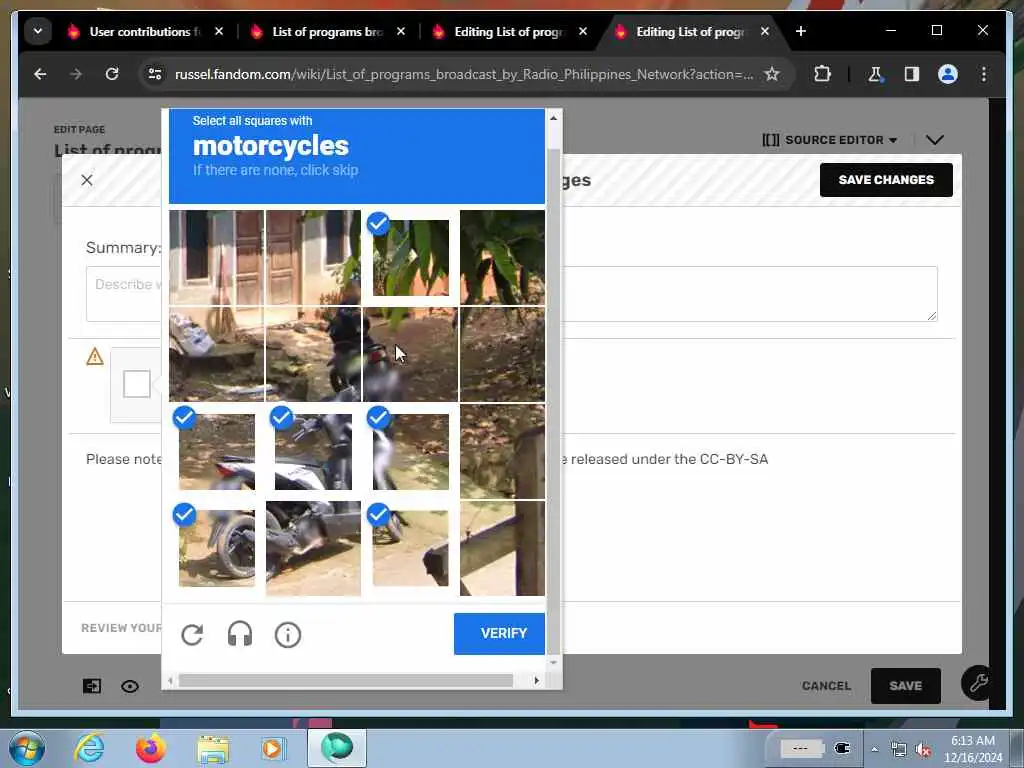Click the VERIFY button
Viewport: 1024px width, 768px height.
[x=500, y=633]
